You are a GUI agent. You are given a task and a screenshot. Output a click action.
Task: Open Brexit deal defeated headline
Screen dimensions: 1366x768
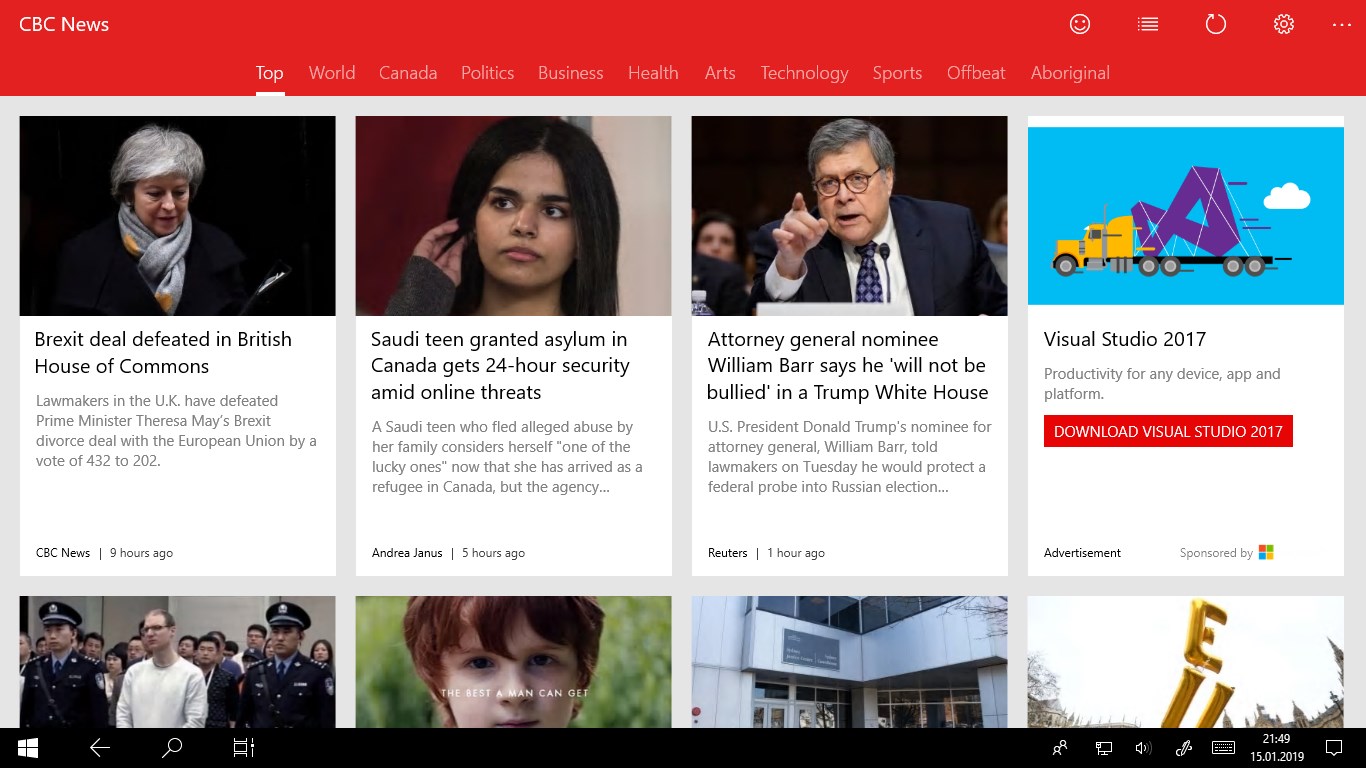click(163, 352)
